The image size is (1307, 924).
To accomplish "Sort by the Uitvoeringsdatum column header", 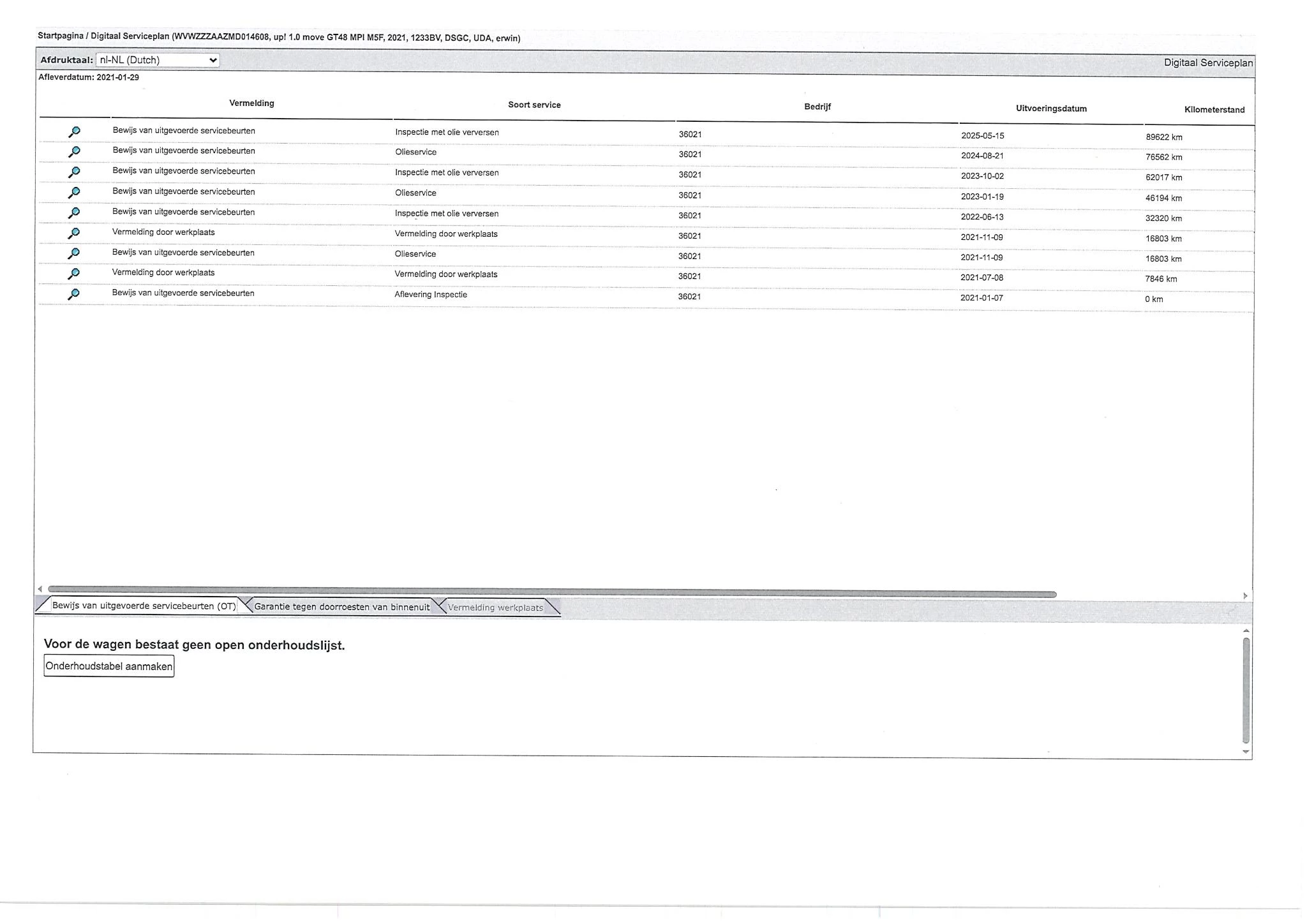I will point(1051,108).
